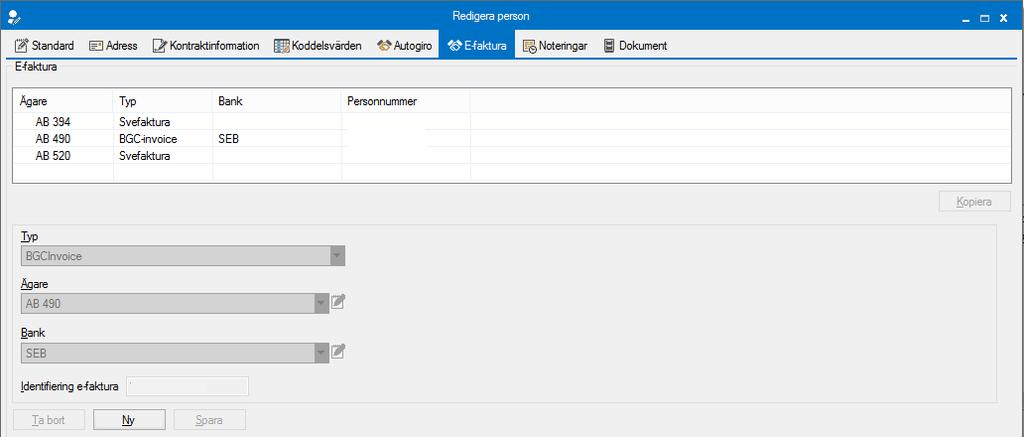
Task: Click the SEB cell in the table
Action: pos(277,138)
